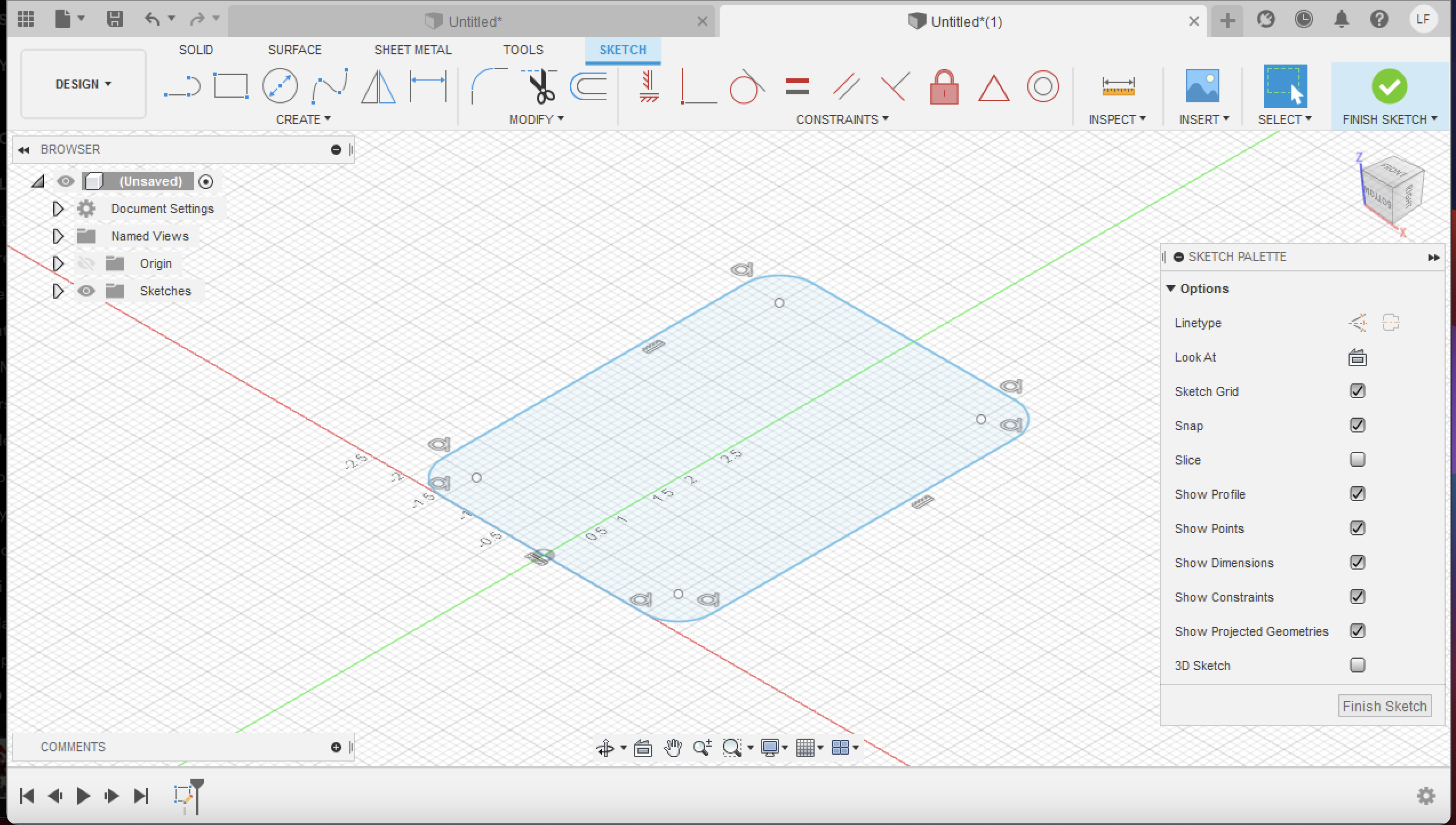1456x825 pixels.
Task: Select the 2-Point Rectangle tool
Action: pos(231,86)
